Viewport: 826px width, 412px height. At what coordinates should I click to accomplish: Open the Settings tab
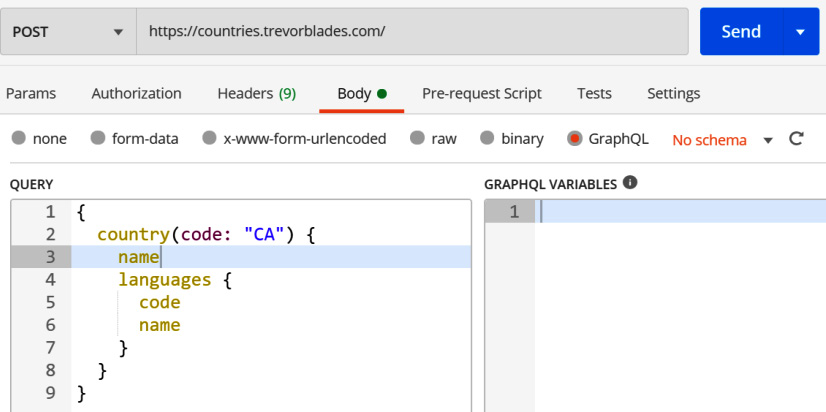[x=673, y=94]
